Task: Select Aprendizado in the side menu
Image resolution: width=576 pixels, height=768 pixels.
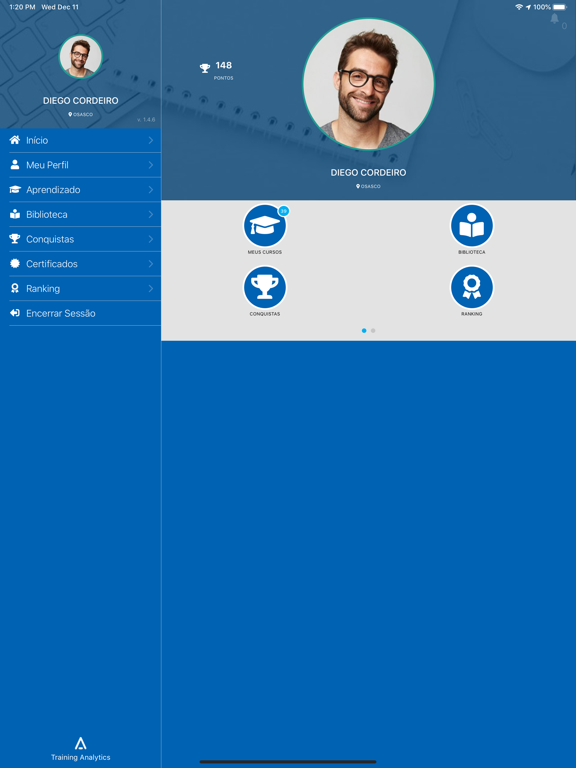Action: 80,190
